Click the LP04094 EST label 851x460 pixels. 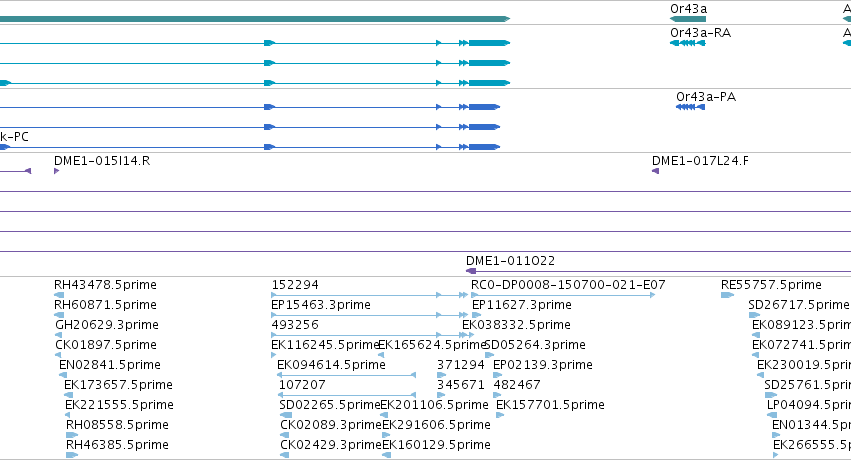[809, 405]
